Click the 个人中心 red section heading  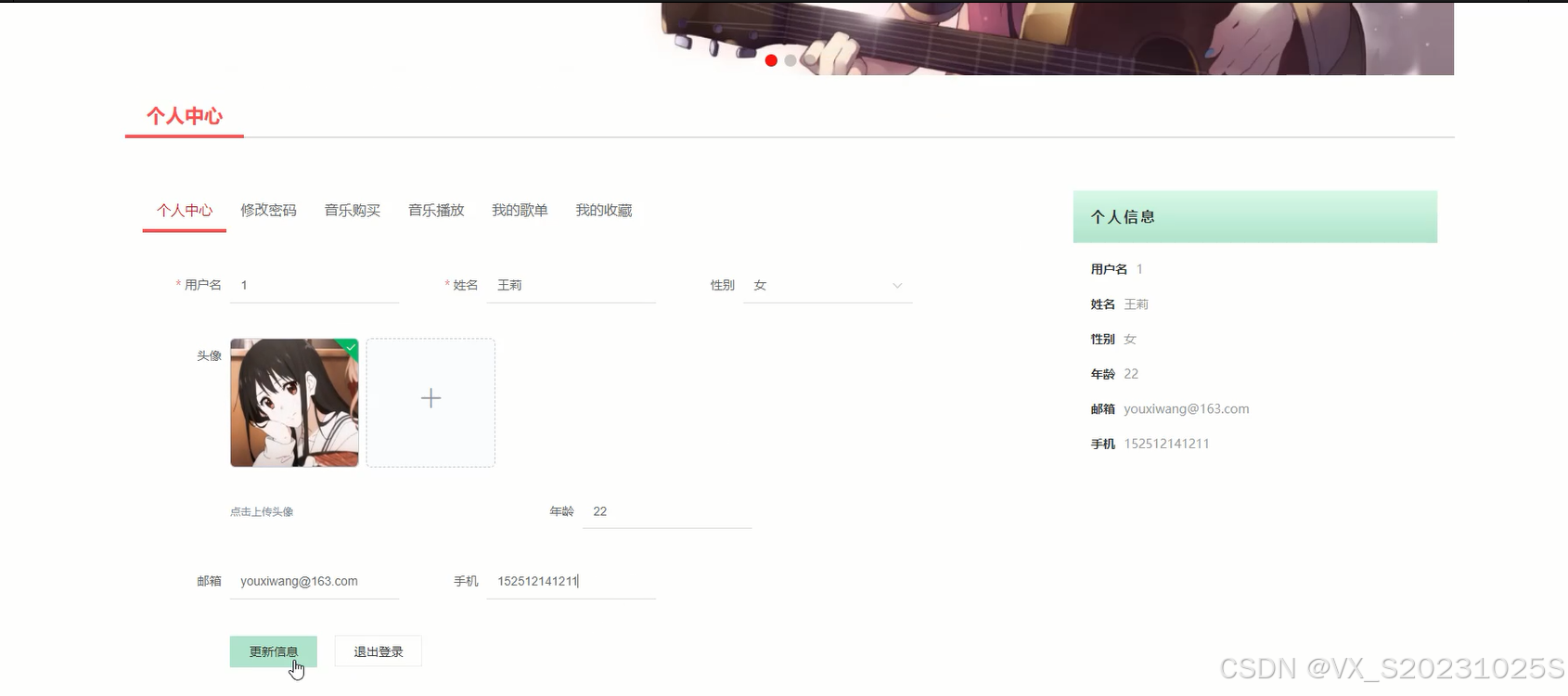[185, 116]
